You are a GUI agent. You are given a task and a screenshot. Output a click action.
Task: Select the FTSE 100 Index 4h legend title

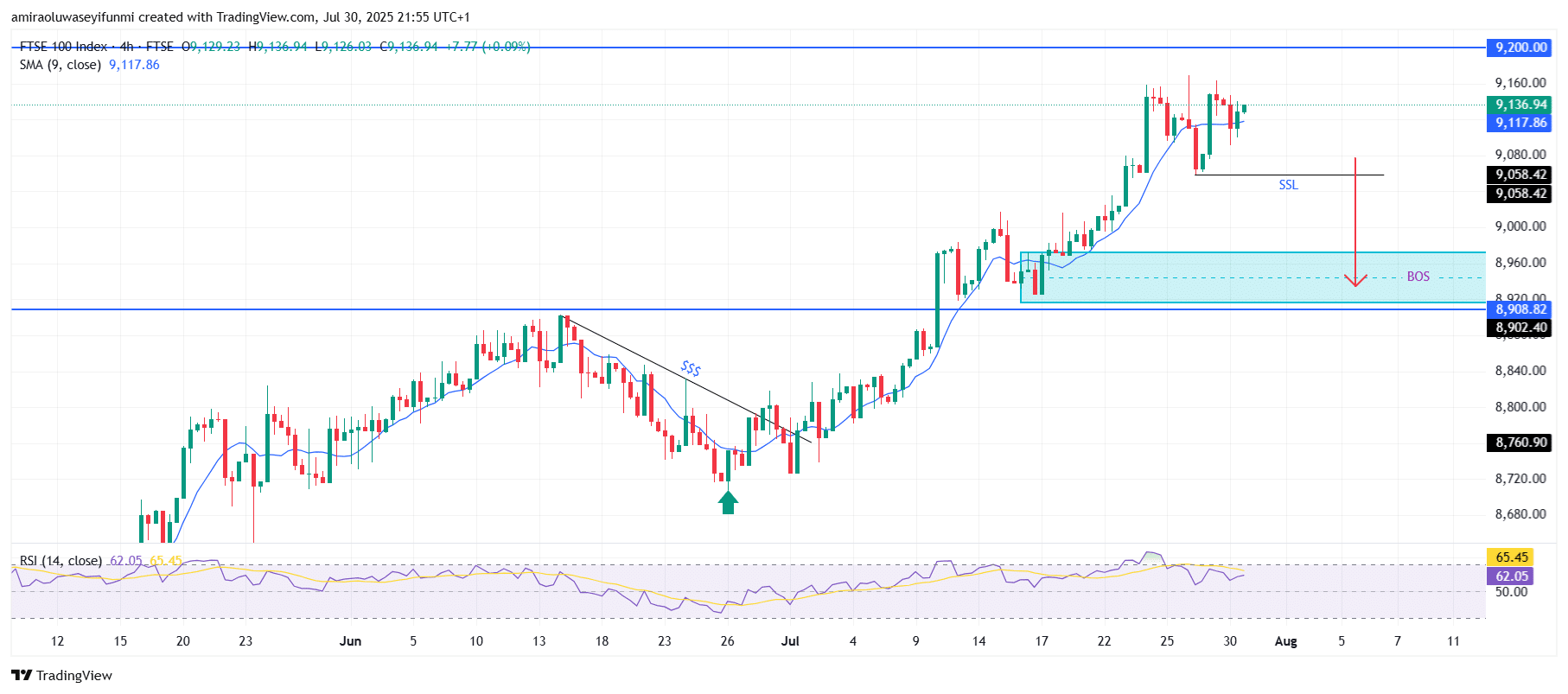click(97, 47)
